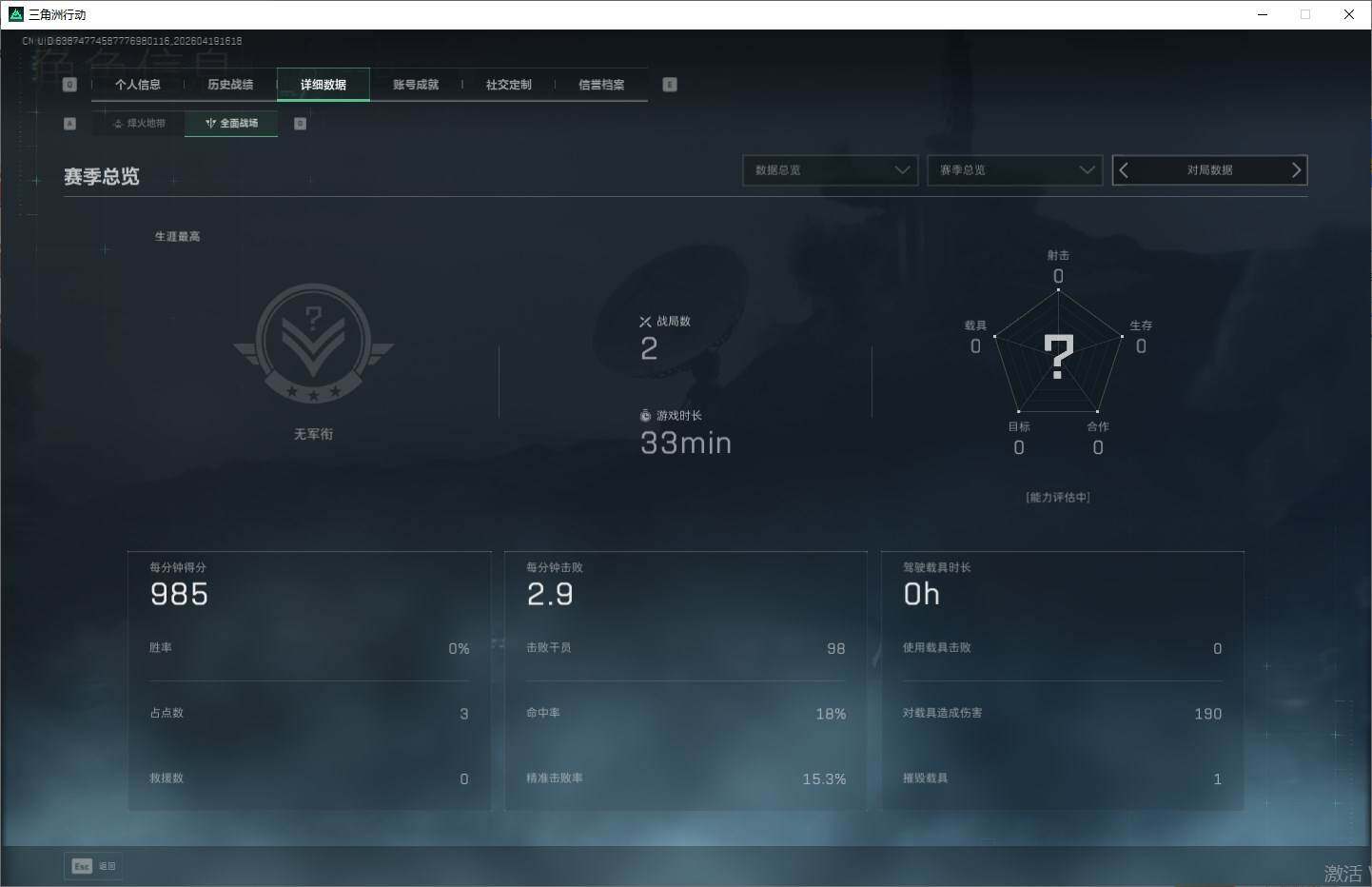This screenshot has height=887, width=1372.
Task: Switch to 全面战场 mode
Action: coord(231,124)
